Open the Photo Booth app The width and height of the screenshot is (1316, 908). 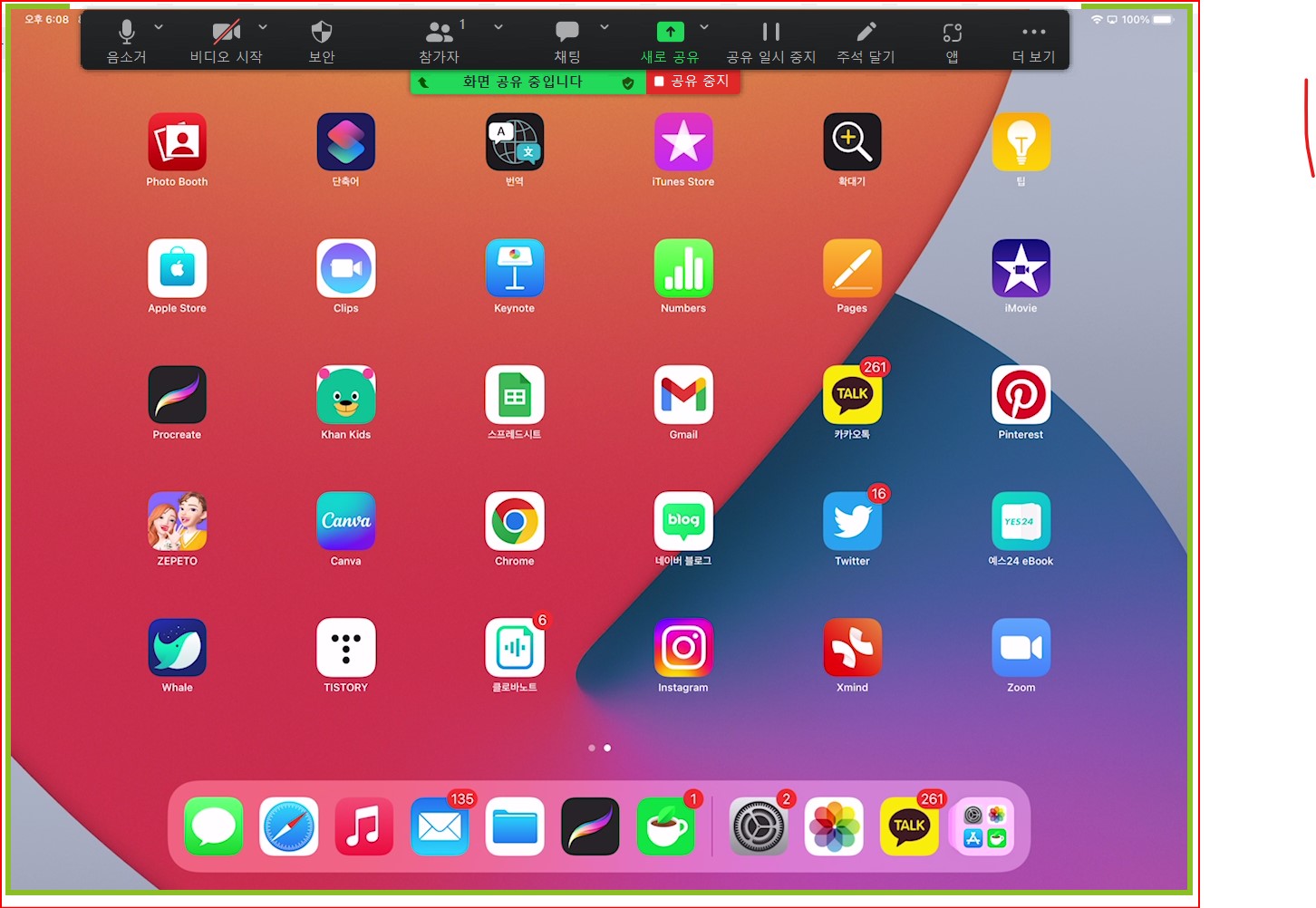point(178,142)
